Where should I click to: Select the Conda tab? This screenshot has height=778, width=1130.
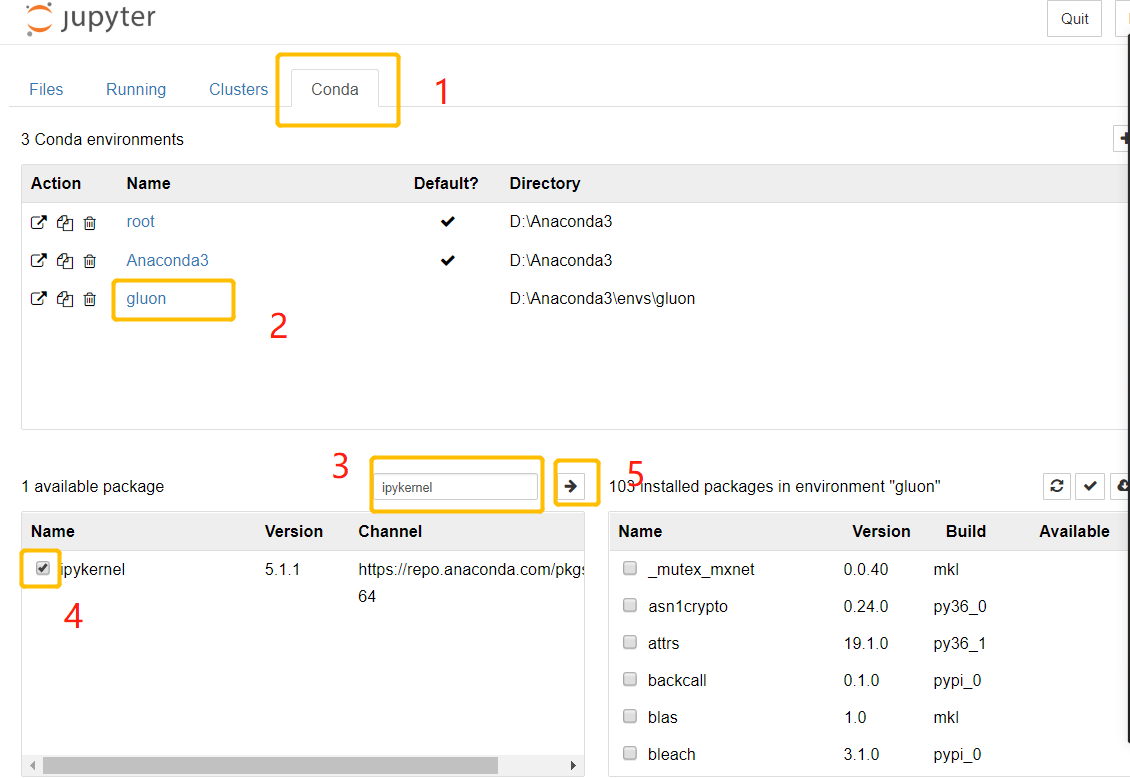coord(335,89)
